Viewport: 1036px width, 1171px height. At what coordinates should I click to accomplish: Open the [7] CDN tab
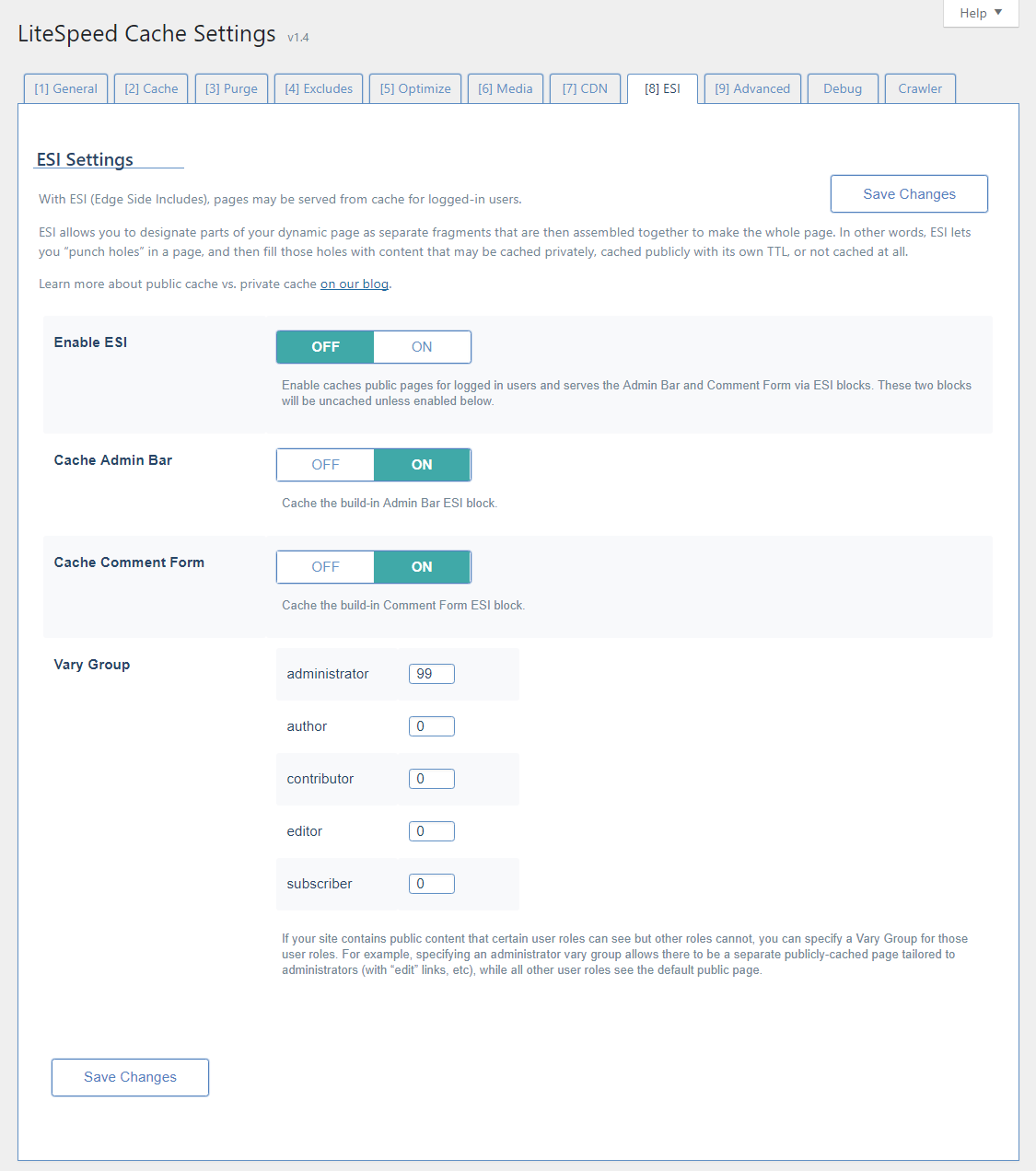pos(585,89)
